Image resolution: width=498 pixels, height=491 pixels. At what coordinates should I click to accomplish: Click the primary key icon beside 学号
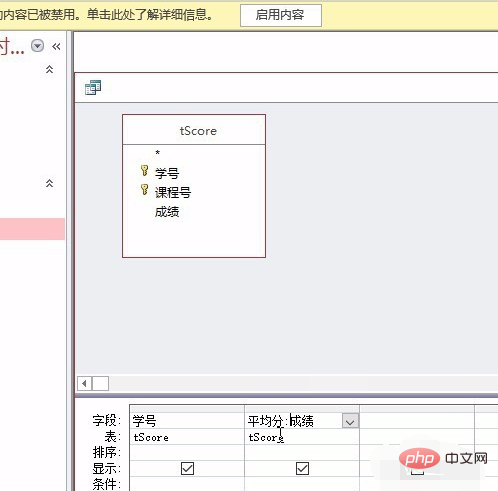(144, 170)
